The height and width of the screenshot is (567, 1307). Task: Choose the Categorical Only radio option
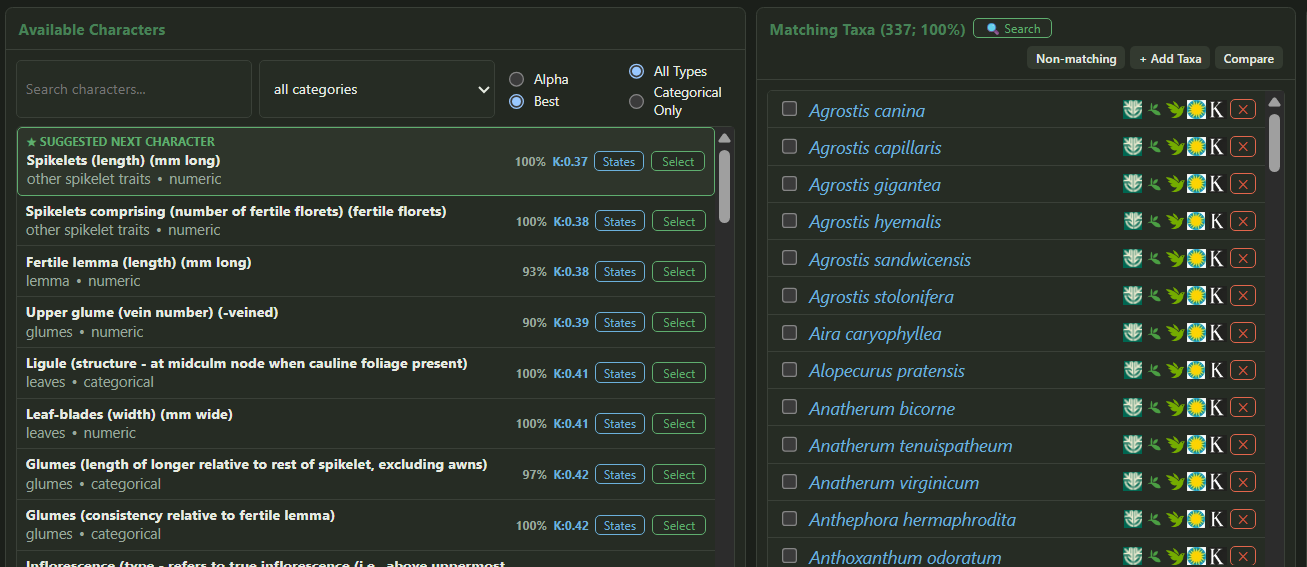[636, 101]
